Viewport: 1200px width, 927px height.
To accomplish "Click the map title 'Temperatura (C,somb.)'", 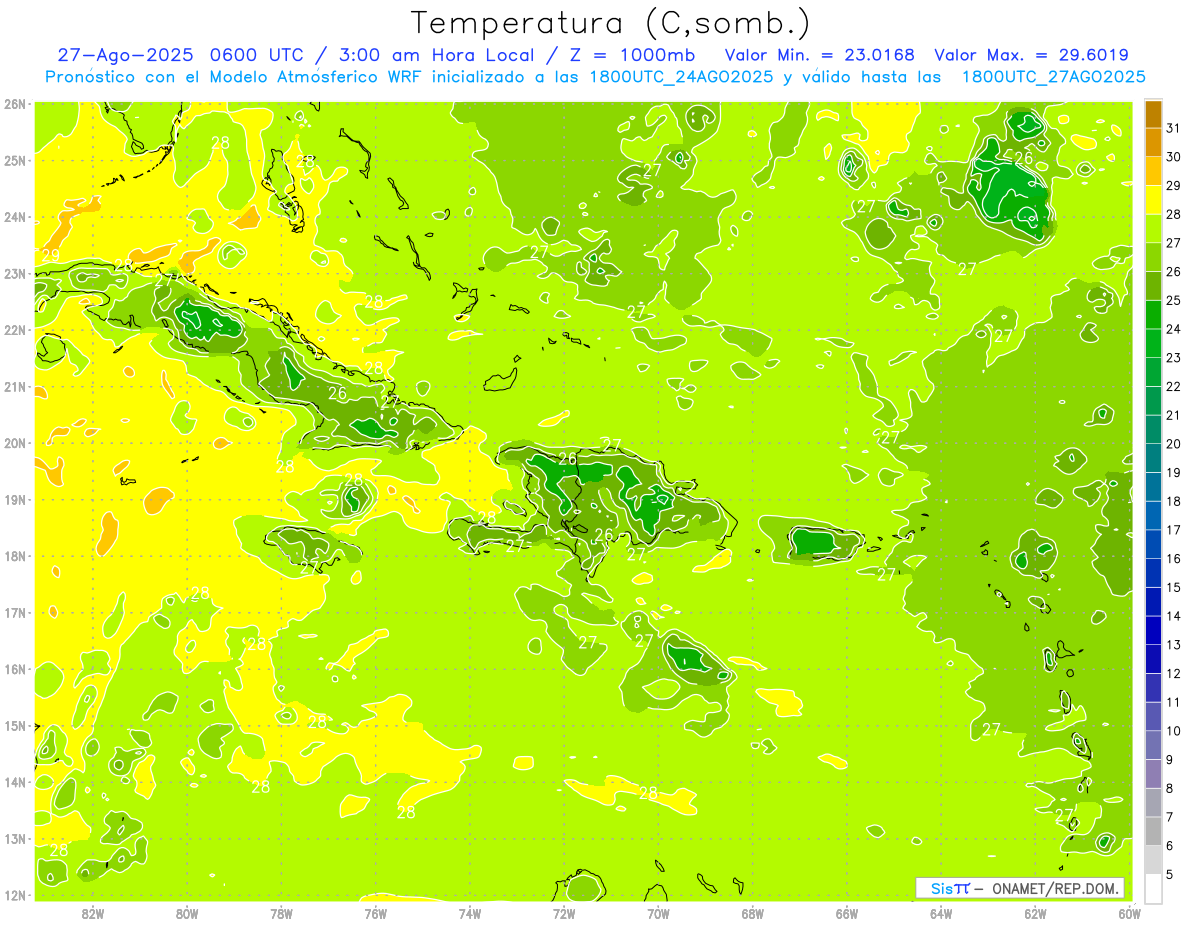I will tap(611, 23).
